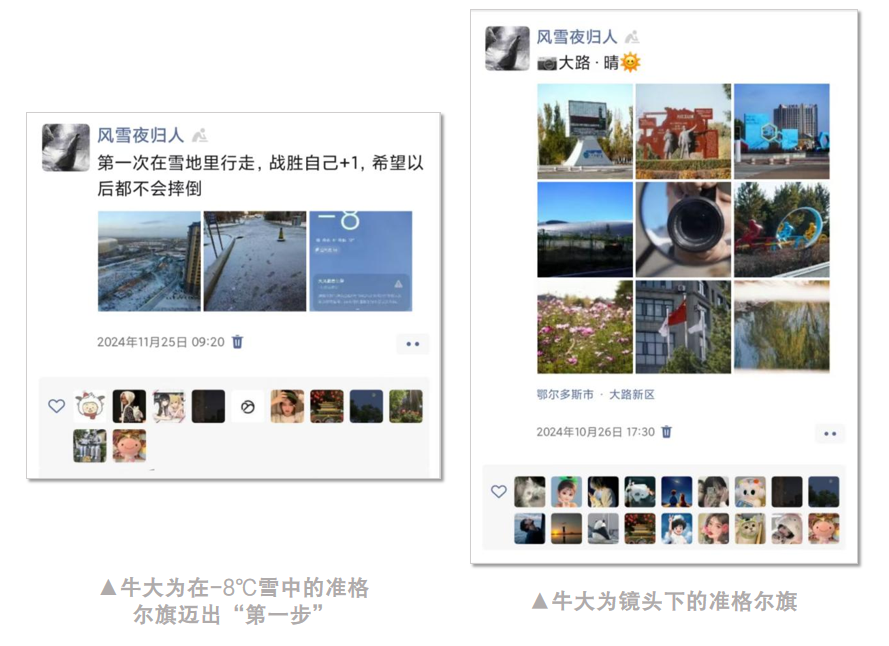Open location 鄂尔多斯市 · 大路新区
Image resolution: width=889 pixels, height=646 pixels.
click(x=595, y=394)
